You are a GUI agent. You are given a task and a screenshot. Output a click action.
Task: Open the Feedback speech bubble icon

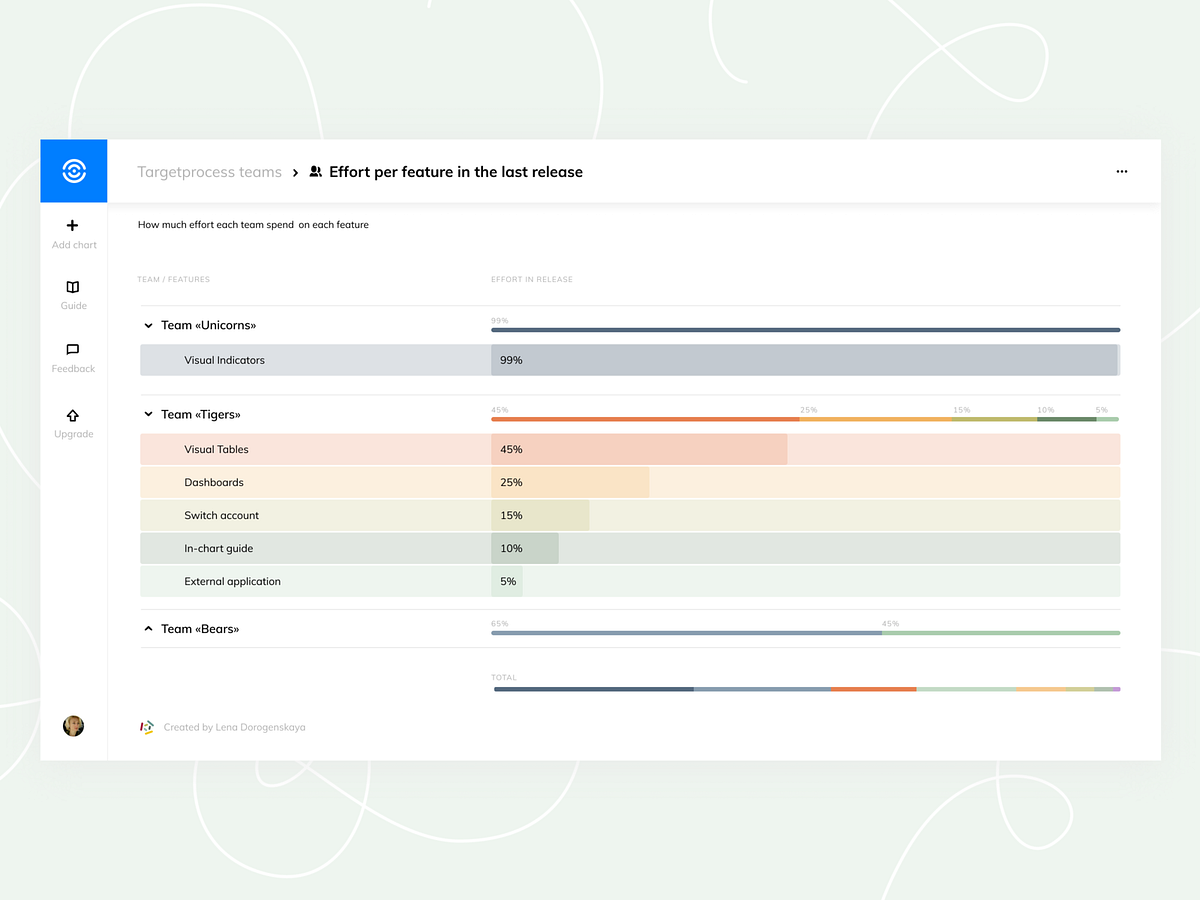pyautogui.click(x=73, y=350)
